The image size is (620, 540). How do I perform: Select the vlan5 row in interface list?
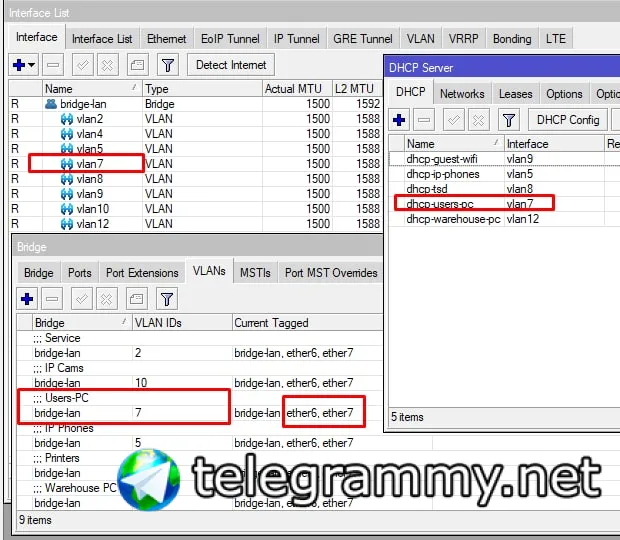(195, 149)
